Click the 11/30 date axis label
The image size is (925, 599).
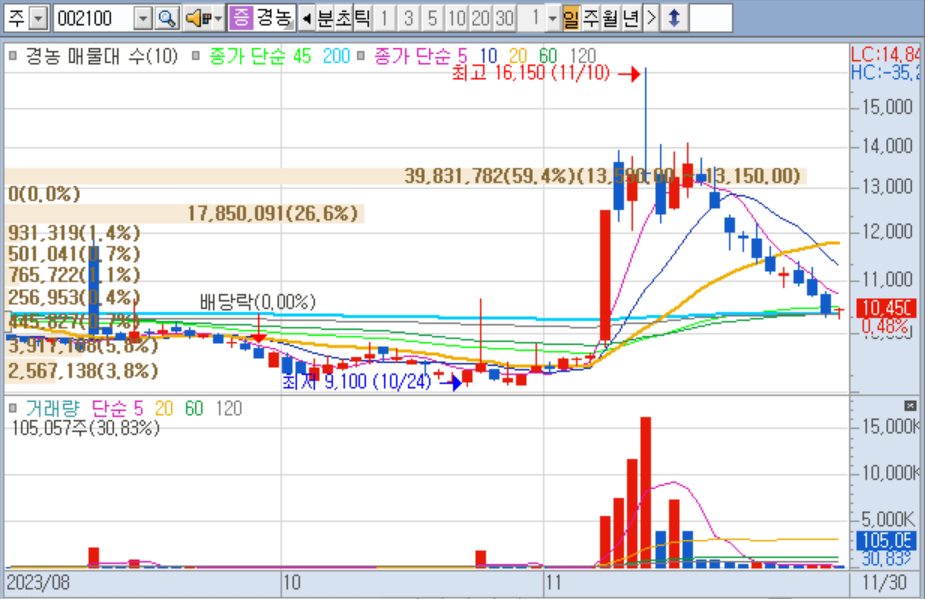coord(884,582)
